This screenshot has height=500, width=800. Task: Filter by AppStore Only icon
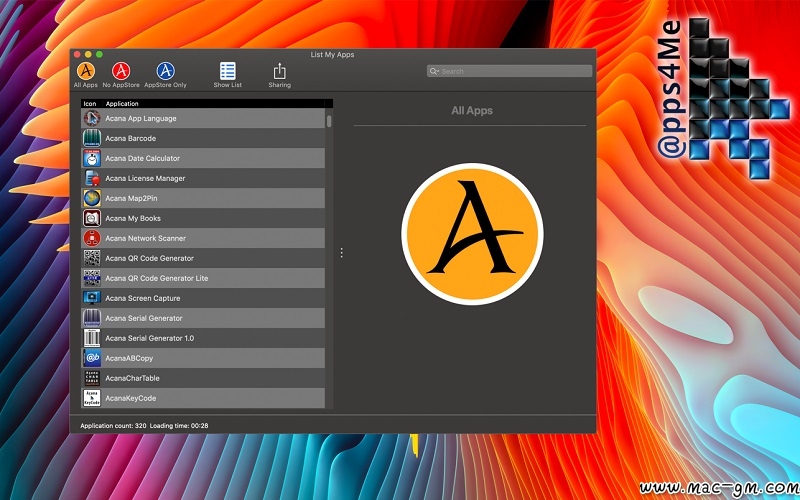coord(165,71)
